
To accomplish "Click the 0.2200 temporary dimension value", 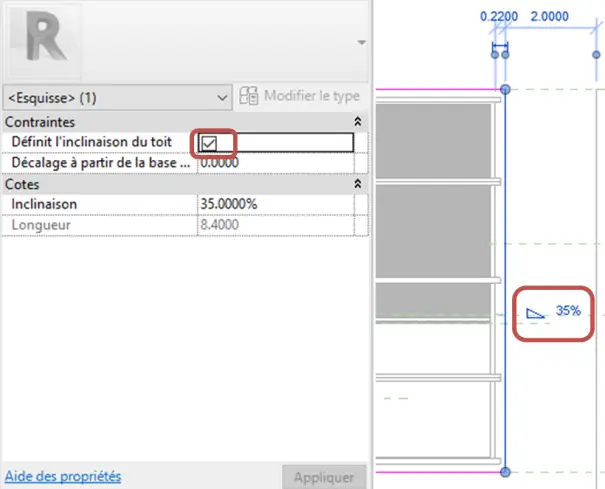I will coord(499,17).
